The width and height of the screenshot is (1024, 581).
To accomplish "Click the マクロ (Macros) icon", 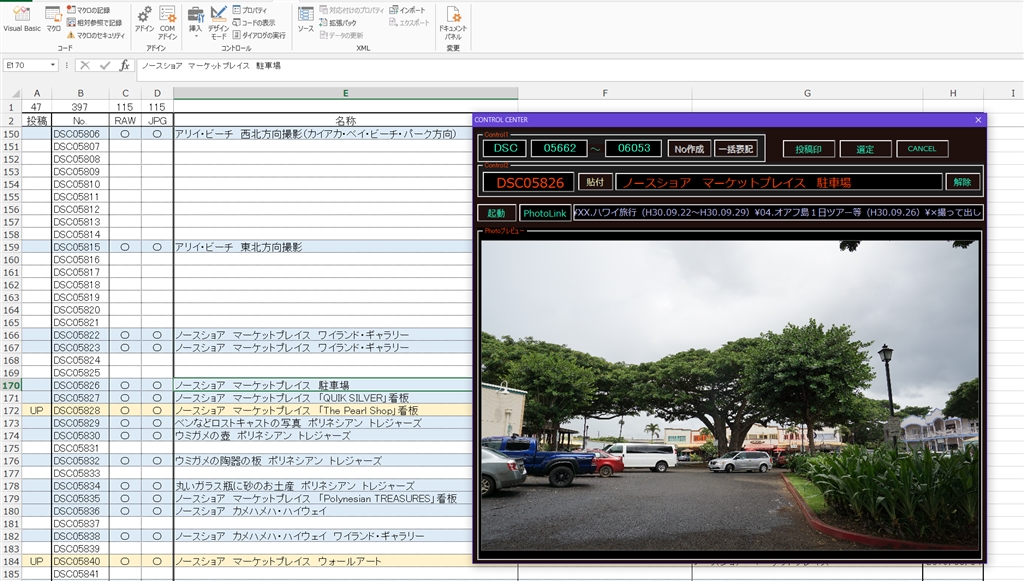I will click(53, 19).
